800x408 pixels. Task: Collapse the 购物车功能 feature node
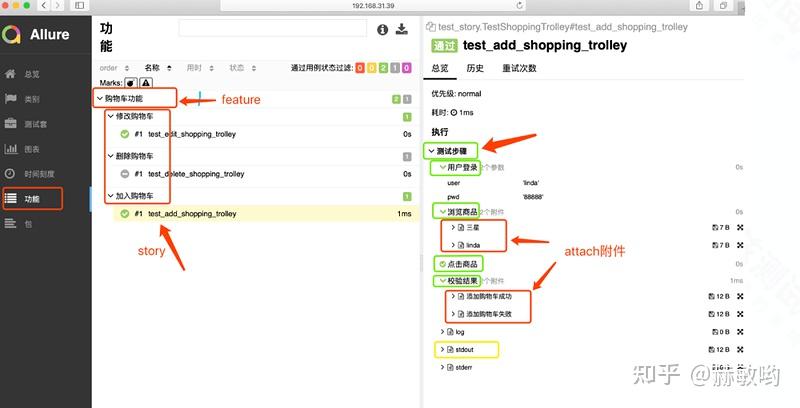100,98
